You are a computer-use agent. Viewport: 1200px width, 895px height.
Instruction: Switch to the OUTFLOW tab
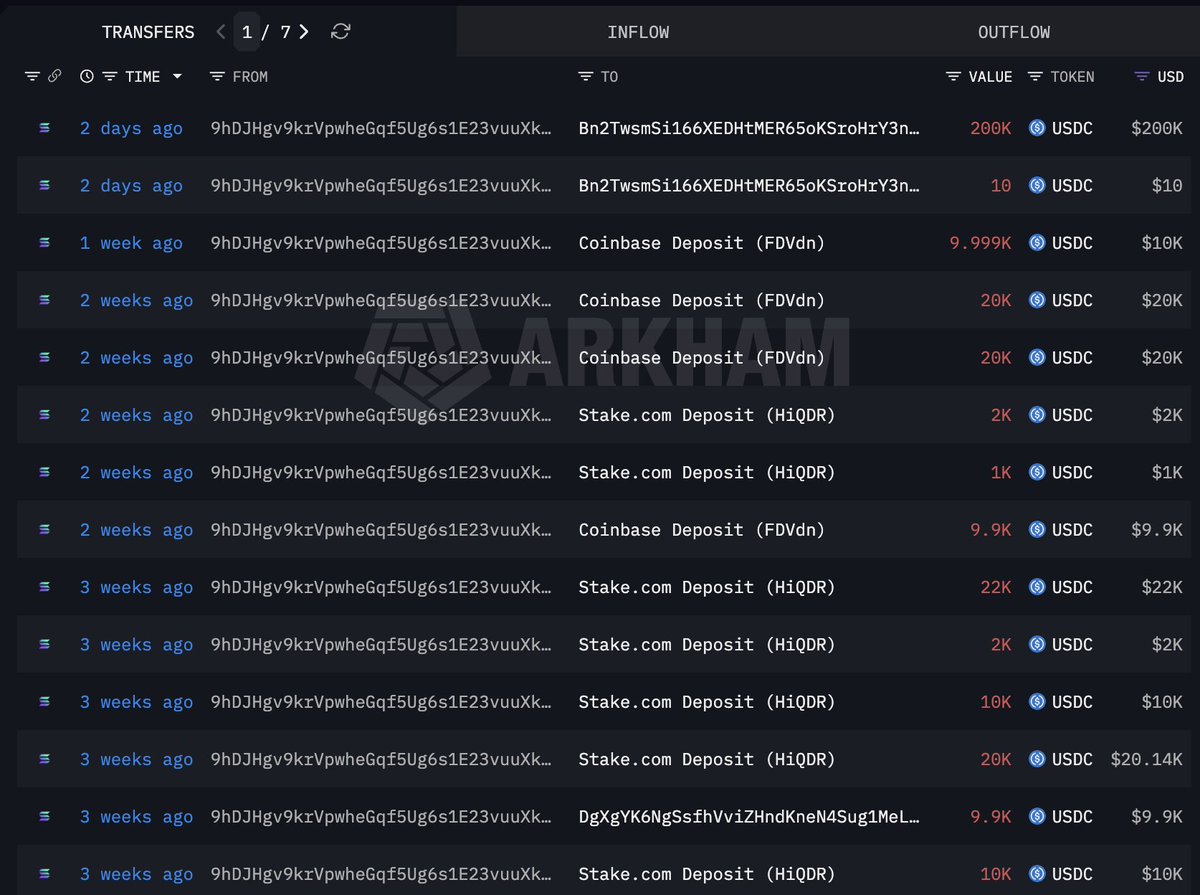[x=1013, y=32]
